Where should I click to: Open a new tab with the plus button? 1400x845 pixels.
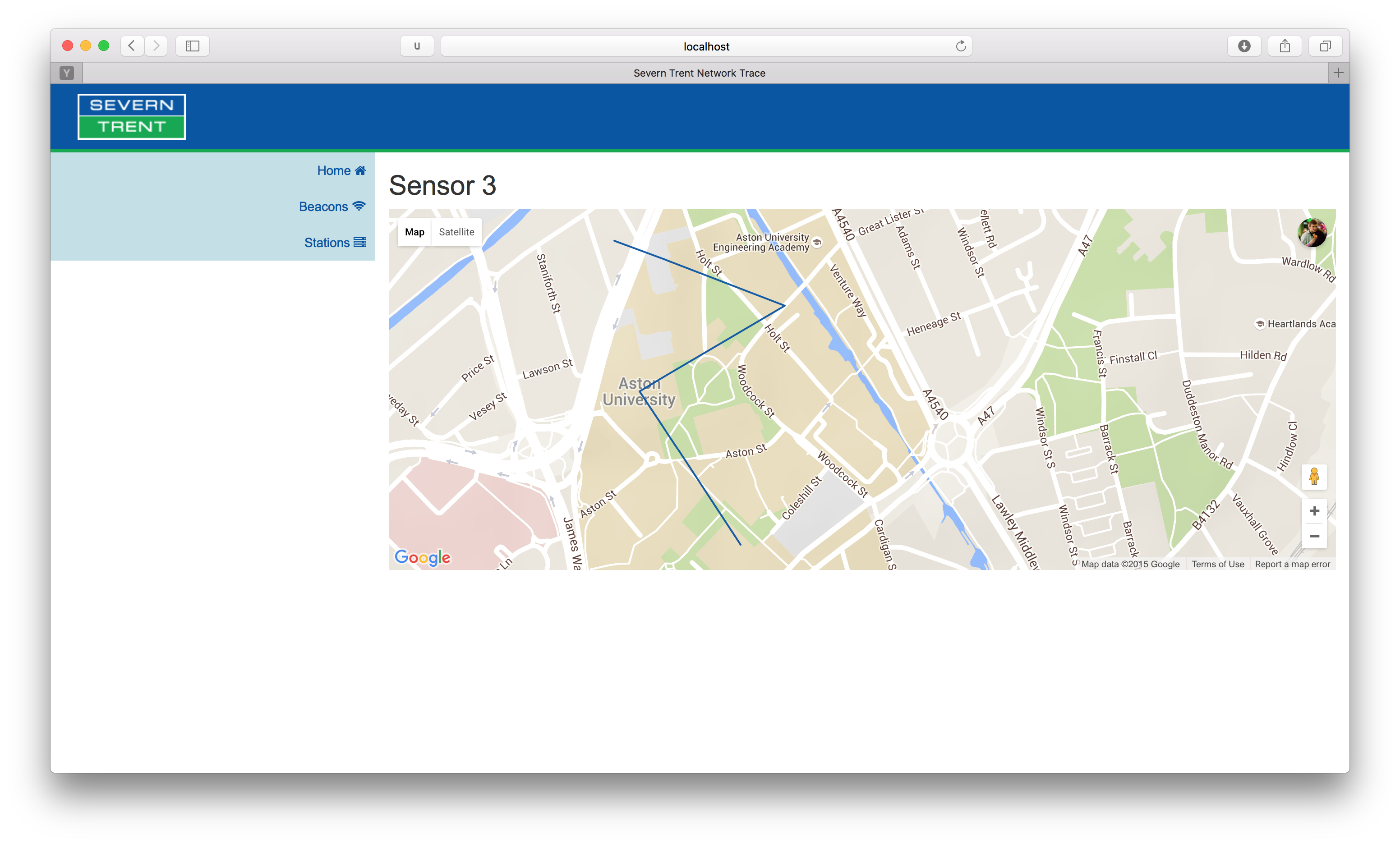(x=1338, y=73)
